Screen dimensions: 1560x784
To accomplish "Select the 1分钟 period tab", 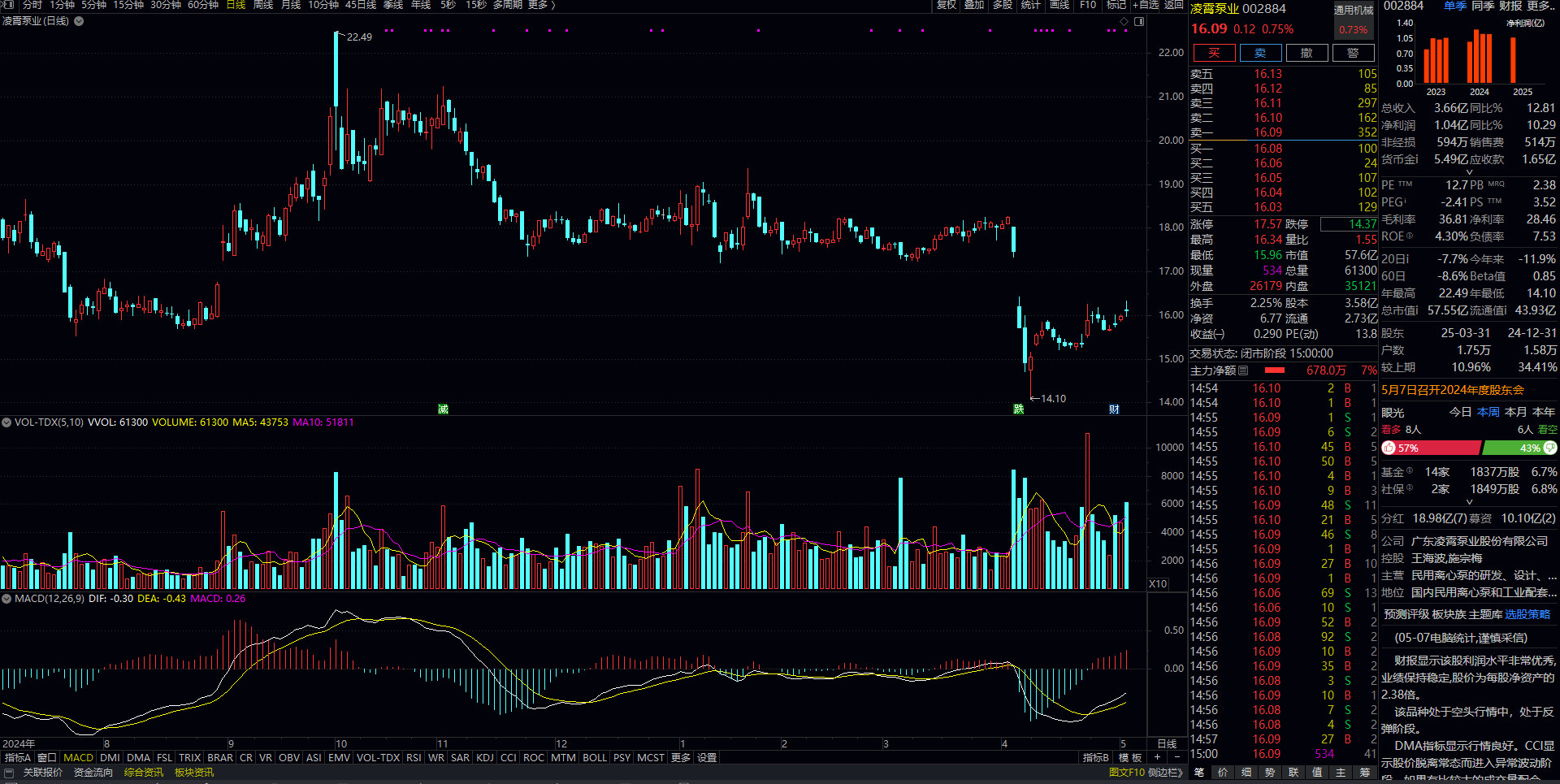I will tap(62, 5).
